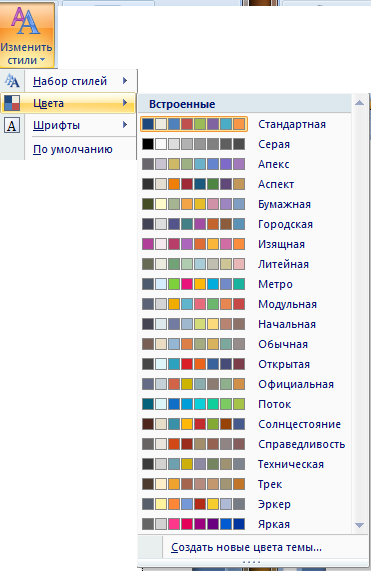Select the Аспект color theme

point(245,184)
